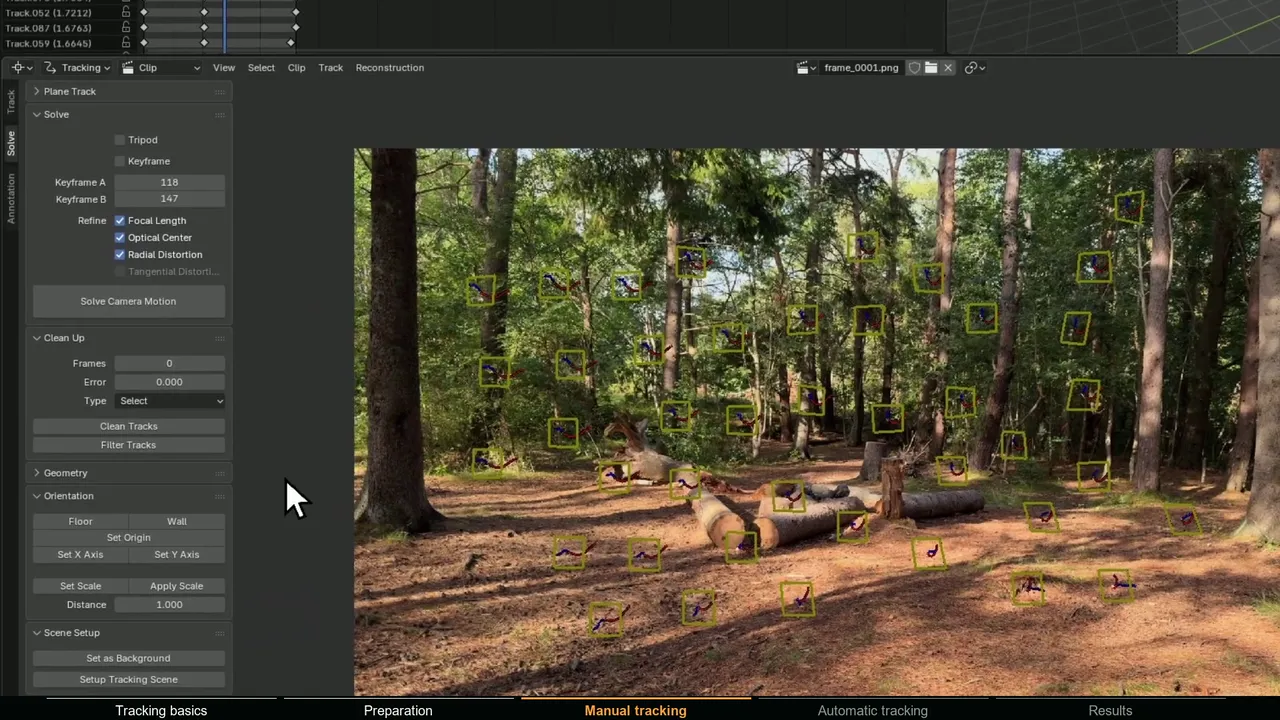The image size is (1280, 720).
Task: Toggle lock icon for Track.052
Action: tap(125, 12)
